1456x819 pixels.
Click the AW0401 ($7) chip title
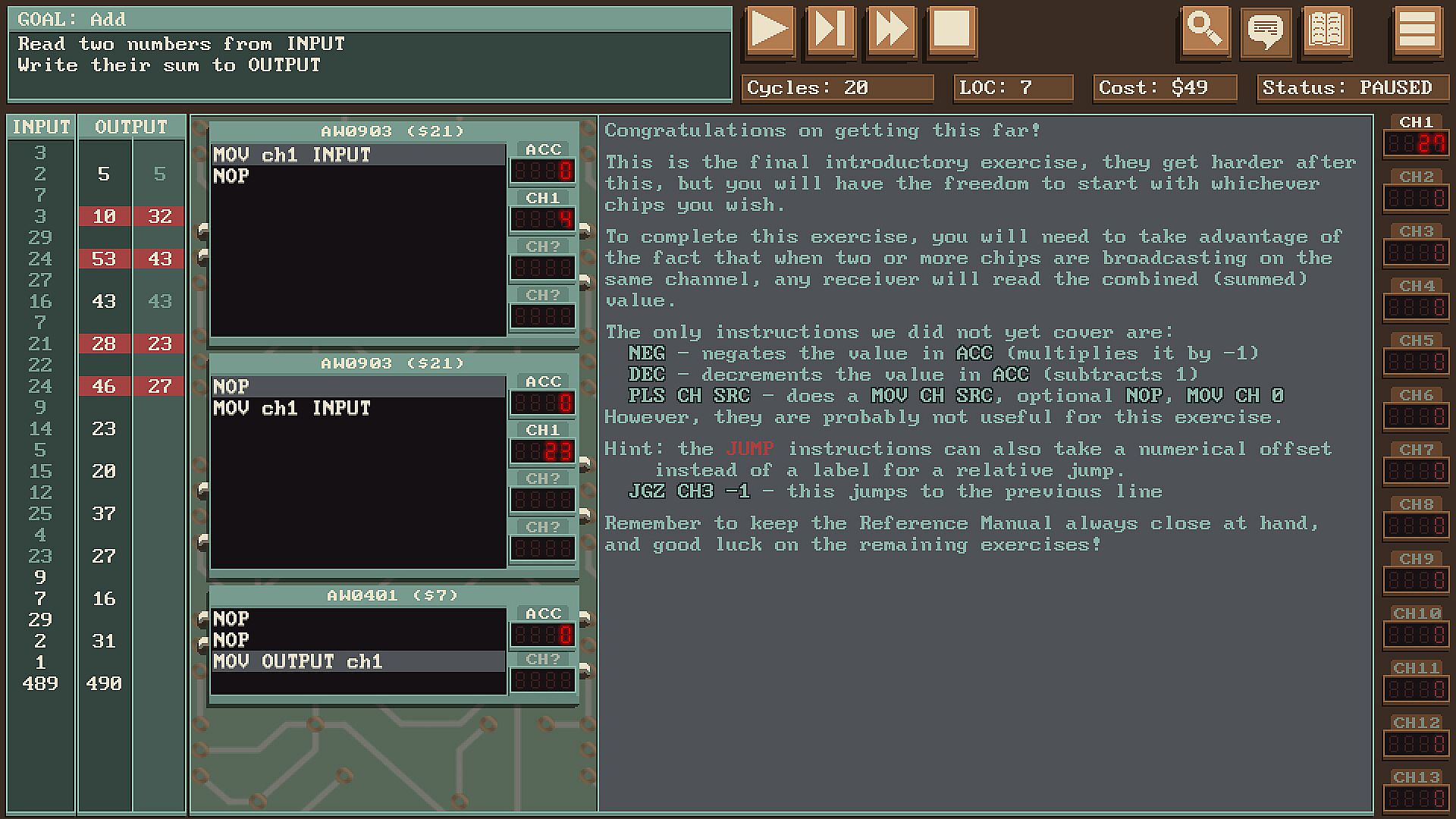[x=392, y=595]
